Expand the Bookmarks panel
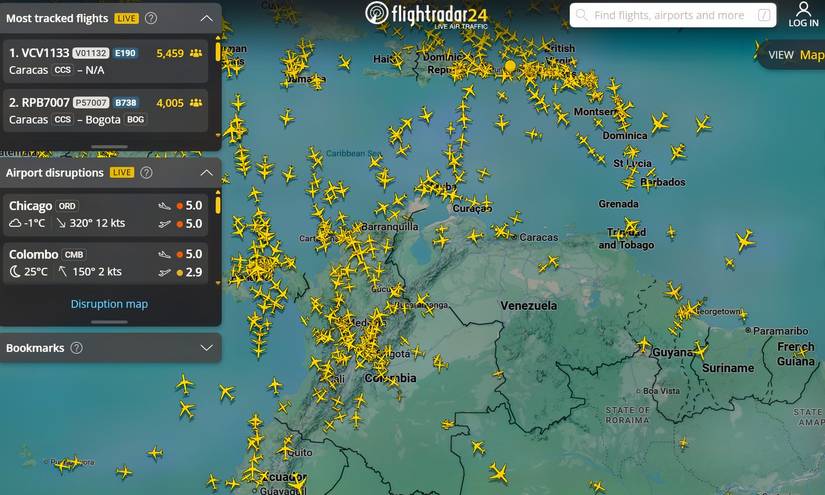Viewport: 825px width, 495px height. point(207,348)
